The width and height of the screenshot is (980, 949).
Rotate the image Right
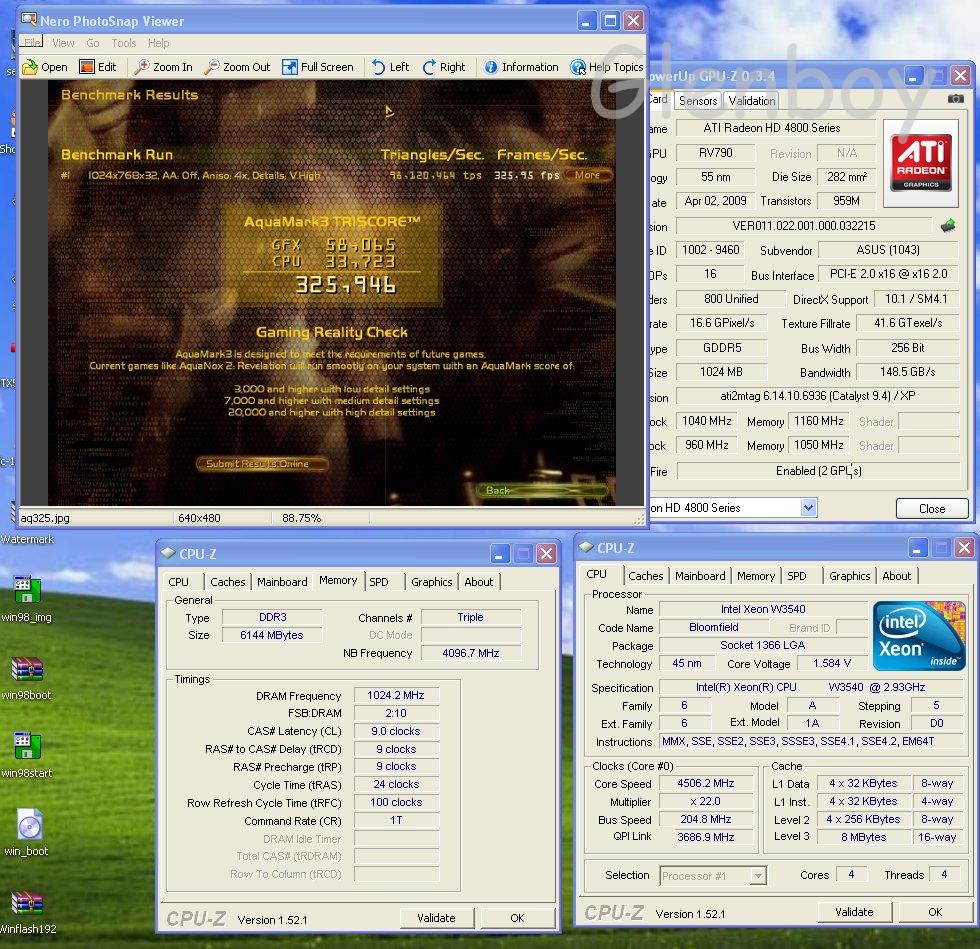430,67
